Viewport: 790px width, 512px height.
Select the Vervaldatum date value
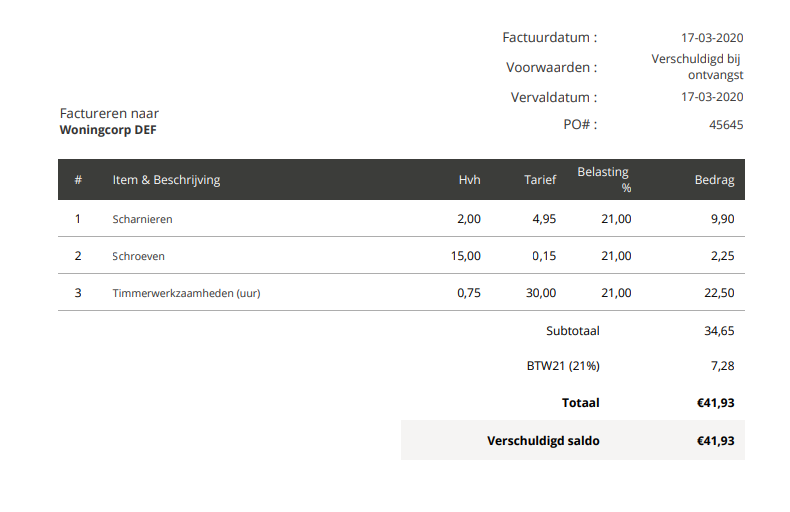(712, 97)
